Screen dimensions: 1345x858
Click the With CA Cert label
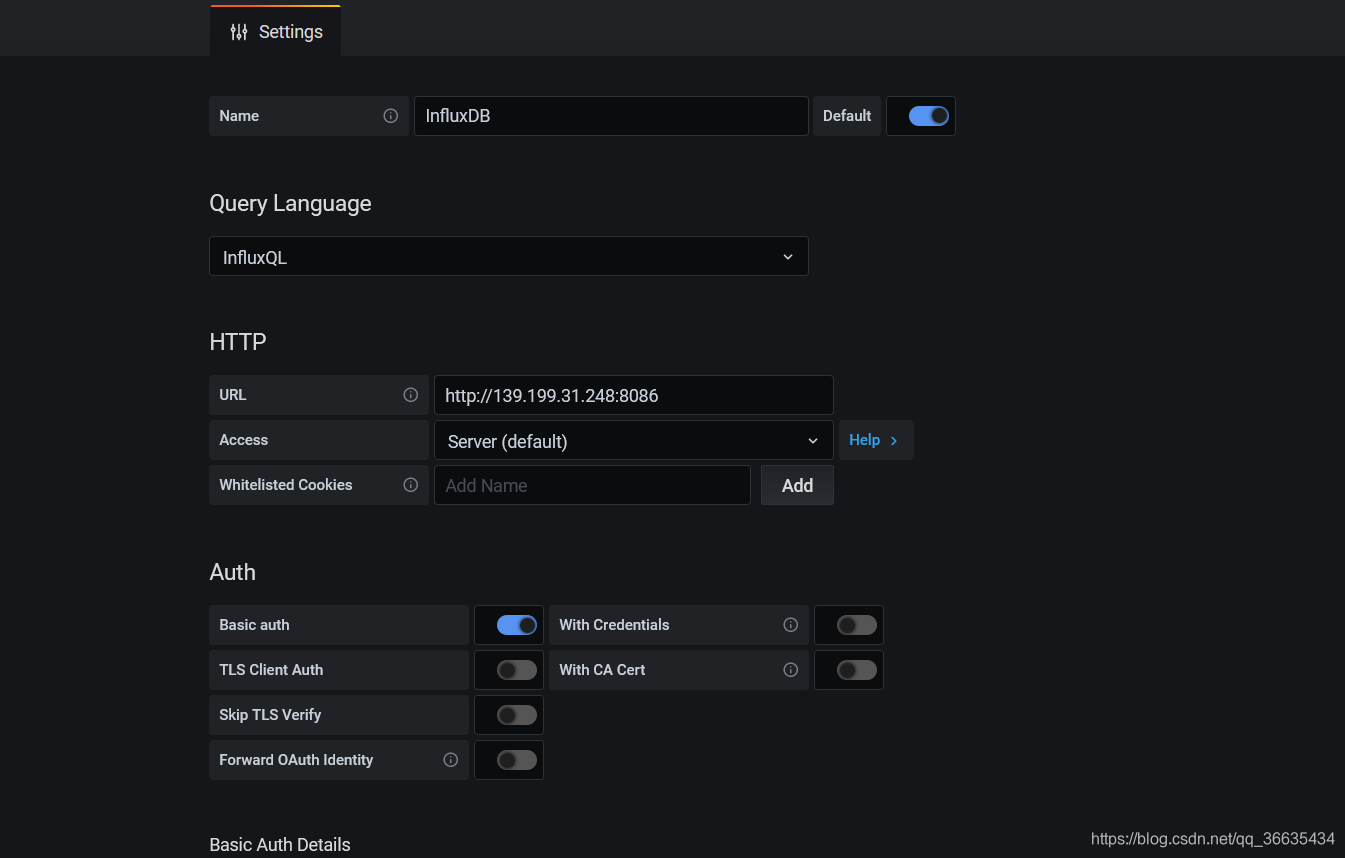[602, 670]
